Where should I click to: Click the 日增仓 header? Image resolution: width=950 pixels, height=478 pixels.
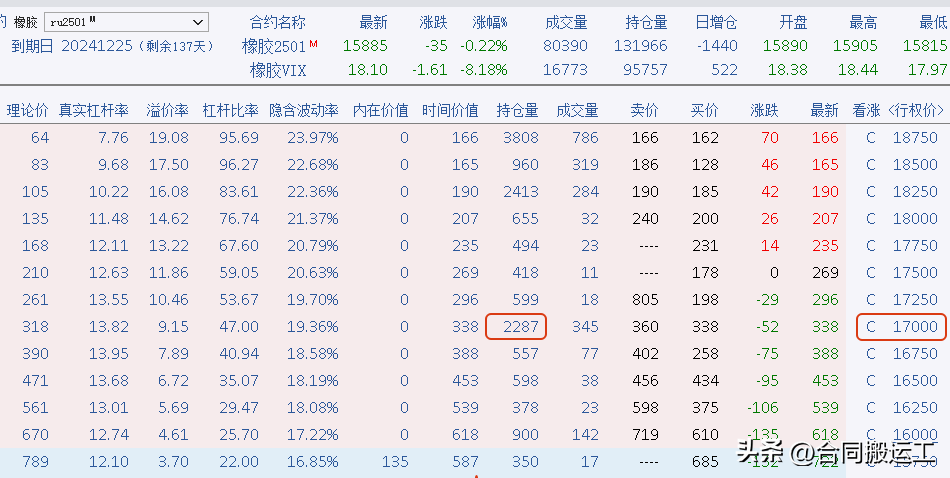click(x=716, y=22)
